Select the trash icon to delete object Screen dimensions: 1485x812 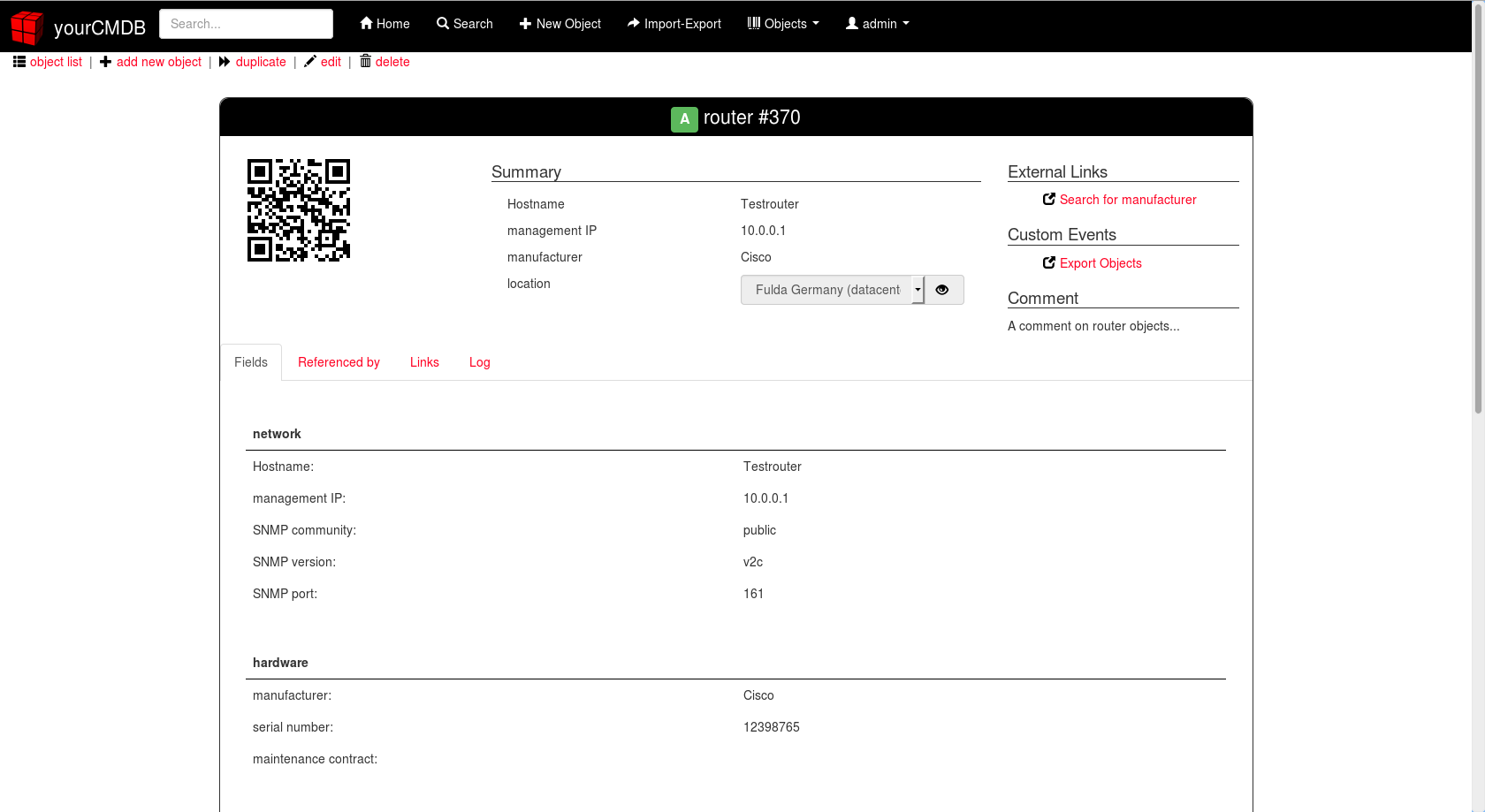[x=365, y=62]
